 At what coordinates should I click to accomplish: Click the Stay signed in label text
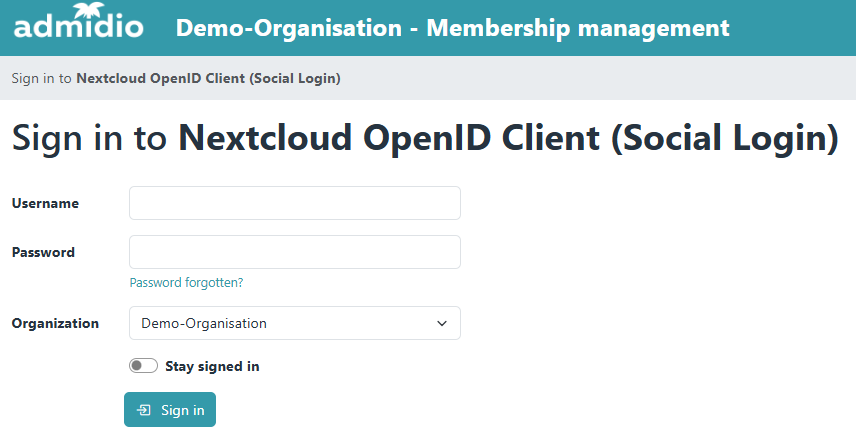(212, 366)
